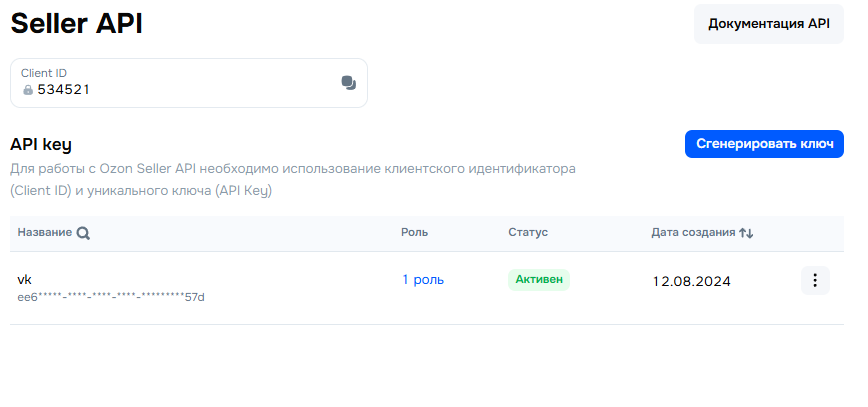
Task: Click the Seller API page heading
Action: tap(76, 25)
